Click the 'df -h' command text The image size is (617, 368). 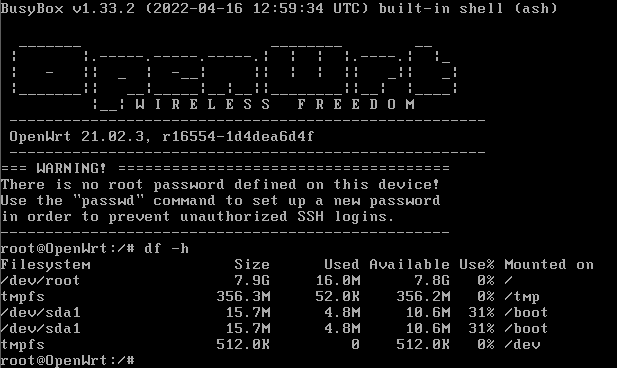[166, 249]
